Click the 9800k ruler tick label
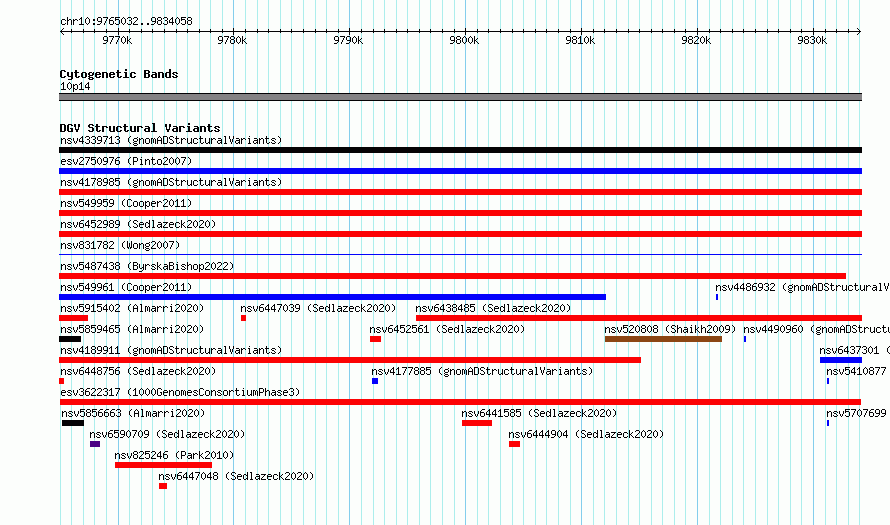 click(464, 40)
